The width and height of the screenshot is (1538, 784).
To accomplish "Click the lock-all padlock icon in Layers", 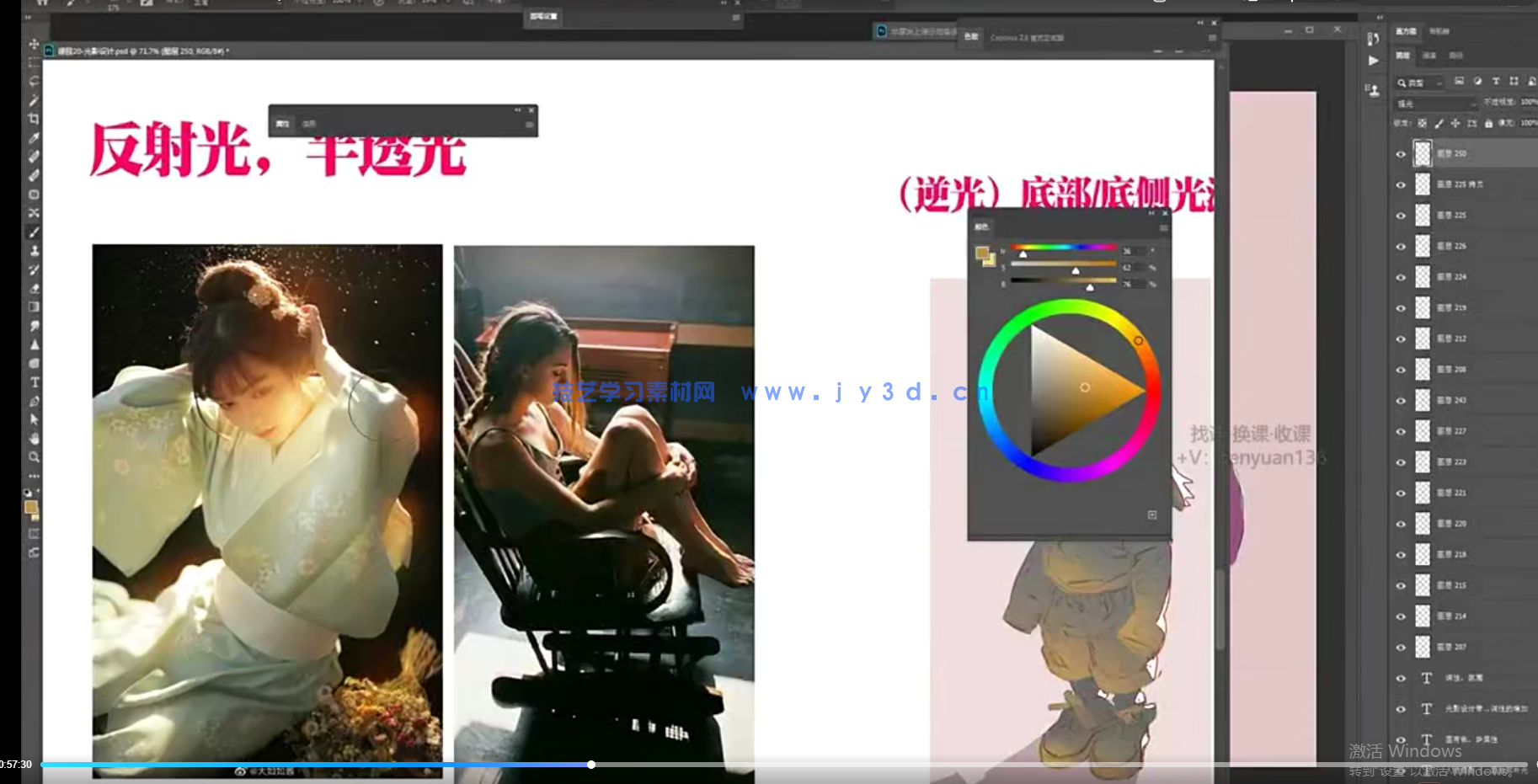I will point(1488,123).
